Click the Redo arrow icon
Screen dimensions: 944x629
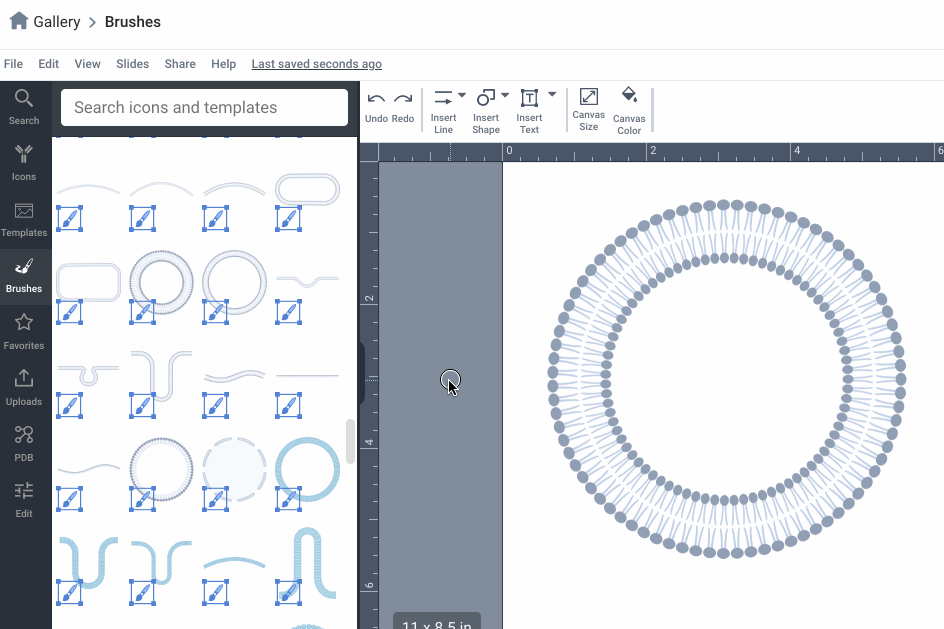pyautogui.click(x=403, y=98)
